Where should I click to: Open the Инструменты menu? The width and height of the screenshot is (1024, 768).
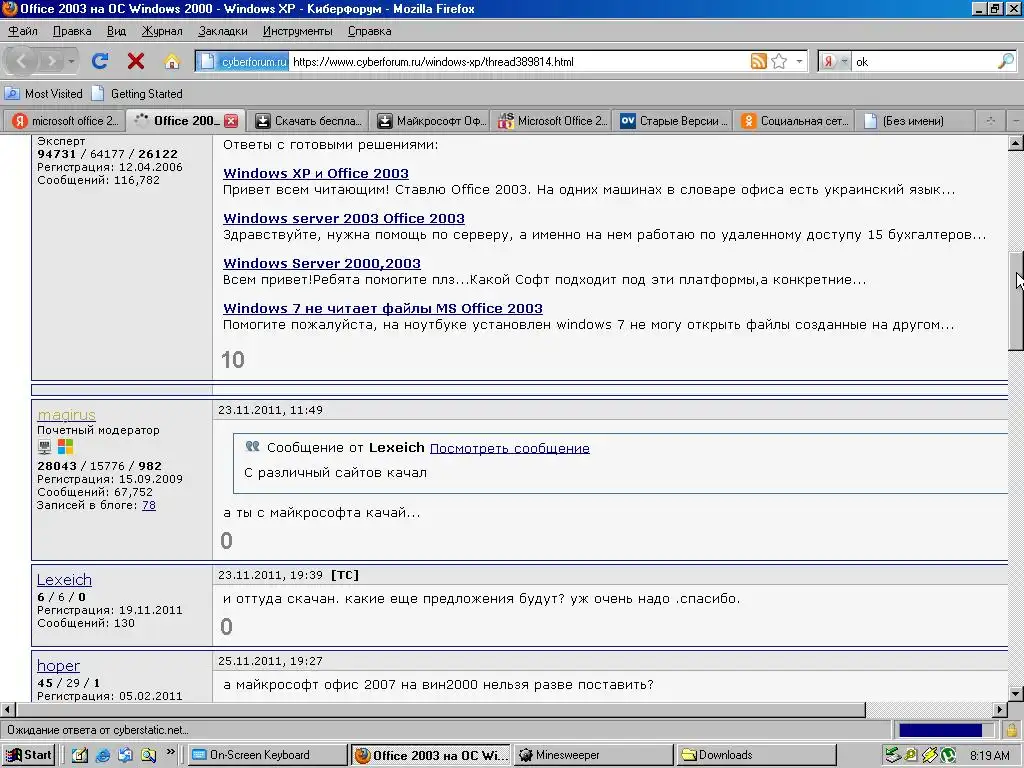(297, 31)
